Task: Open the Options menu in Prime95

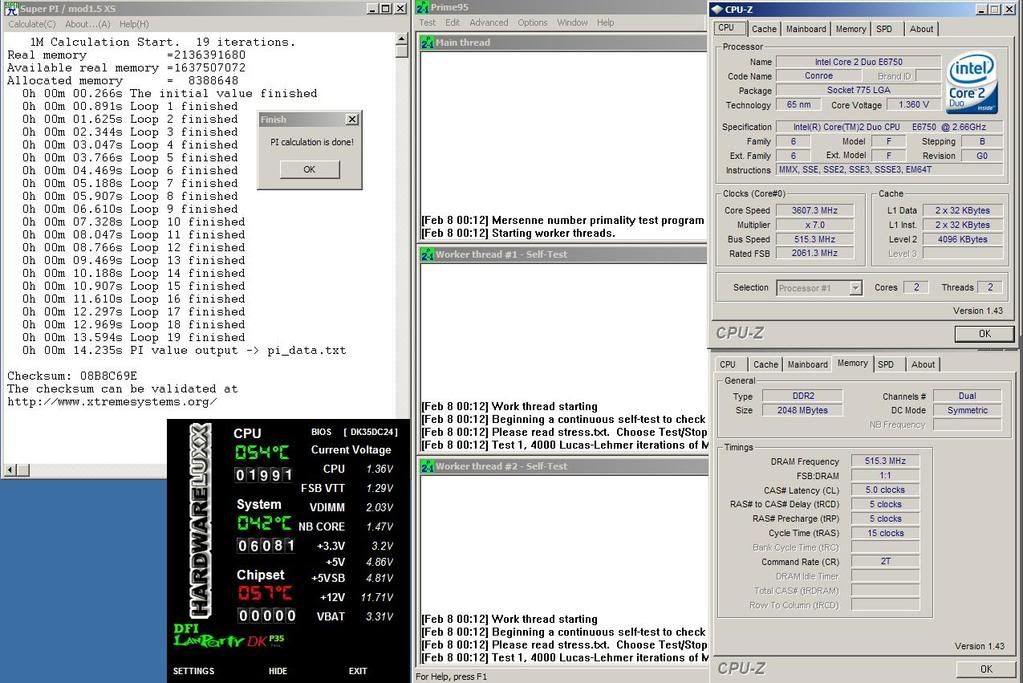Action: click(x=532, y=22)
